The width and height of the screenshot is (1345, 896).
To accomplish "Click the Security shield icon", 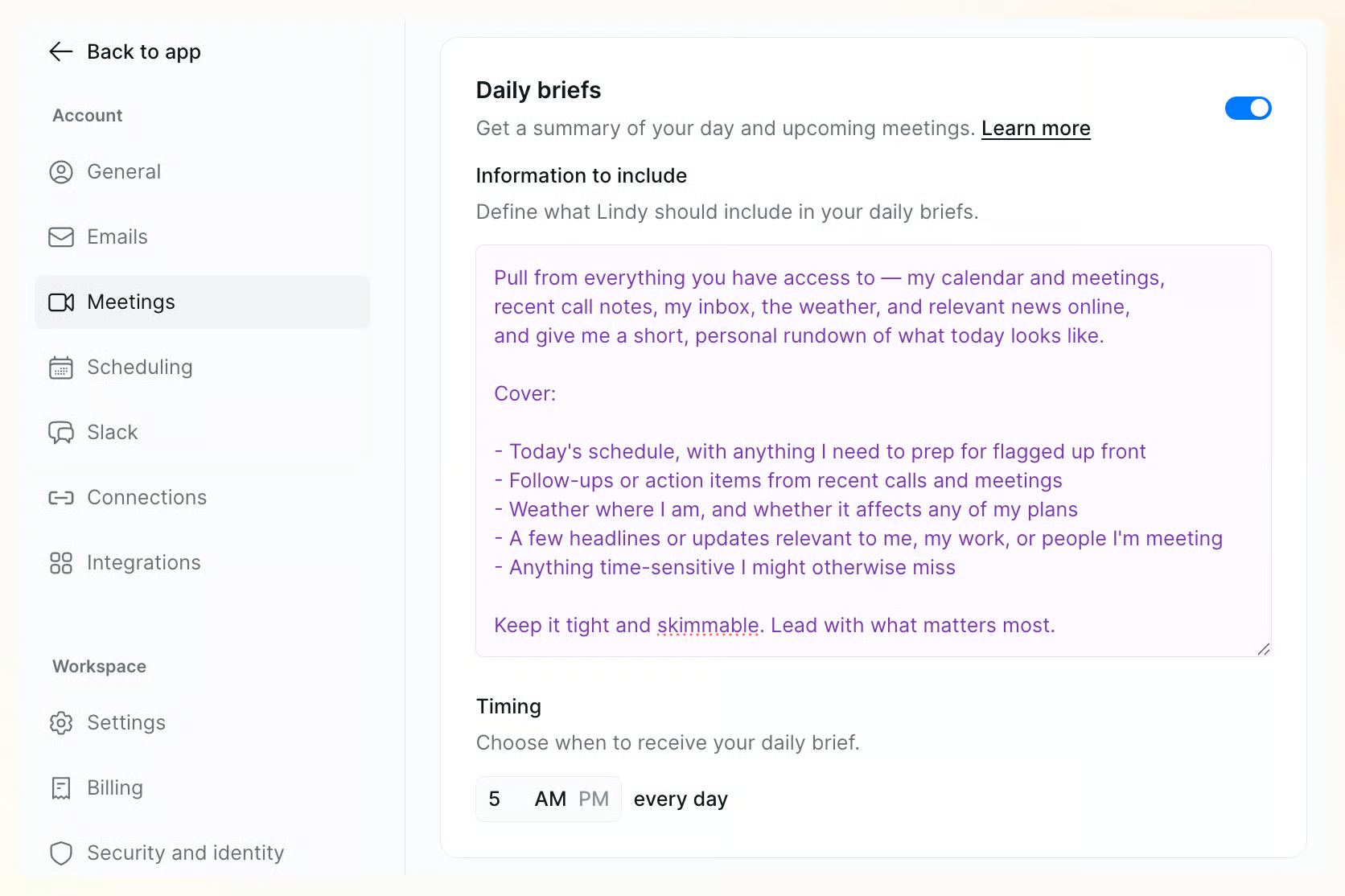I will [x=61, y=853].
